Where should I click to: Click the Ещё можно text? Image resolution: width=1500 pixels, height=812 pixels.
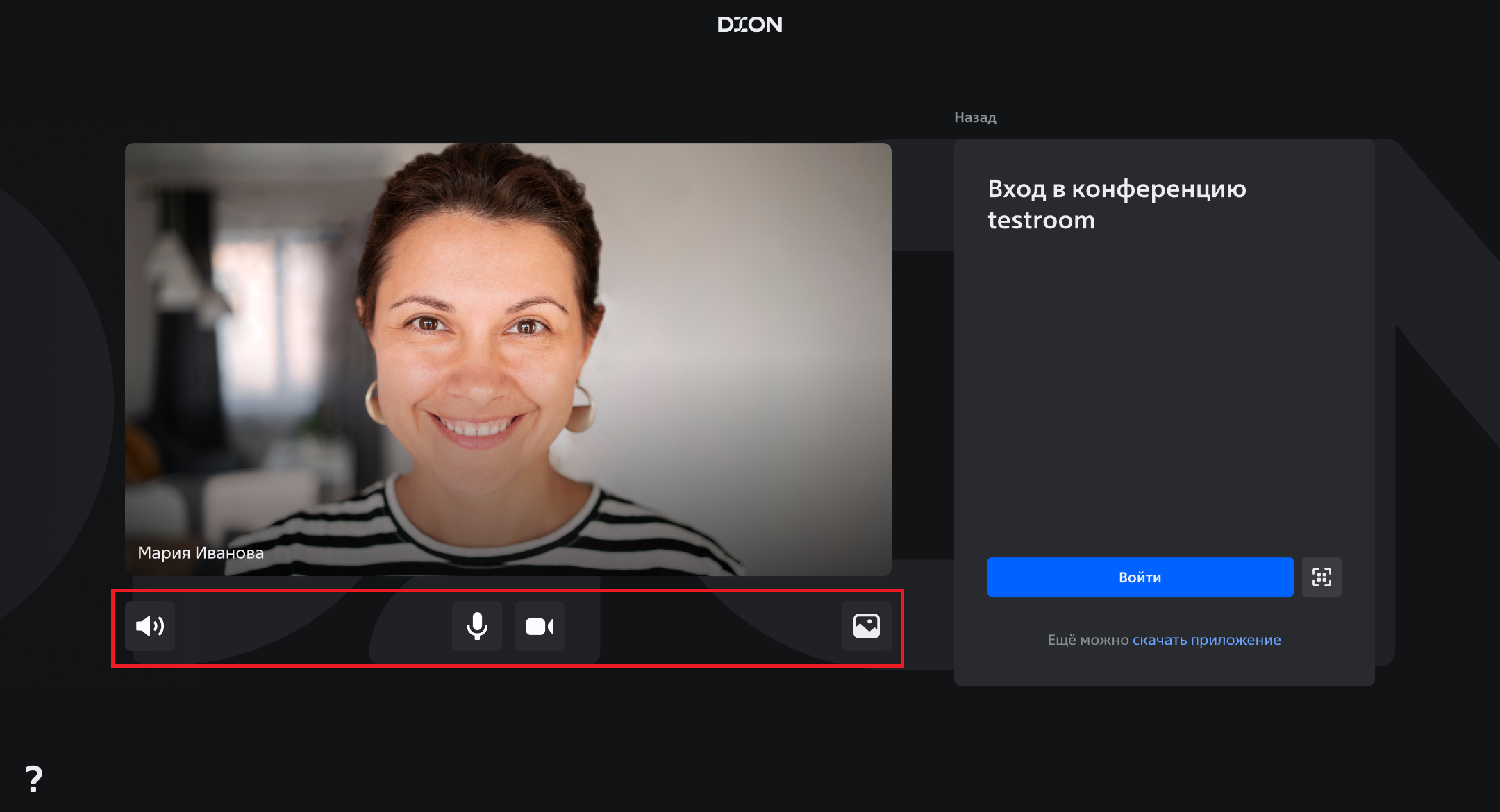(x=1087, y=640)
